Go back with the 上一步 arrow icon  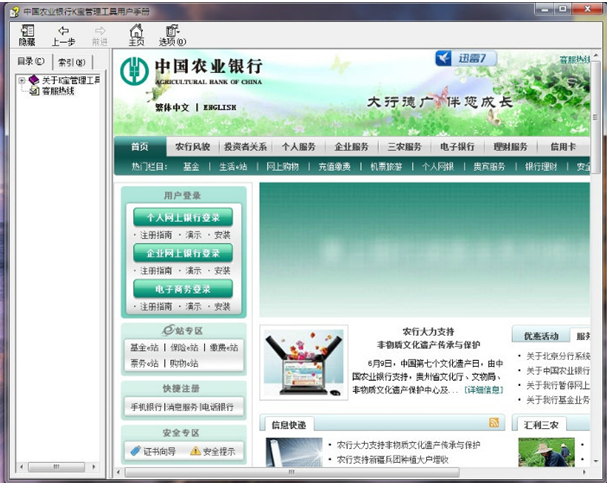point(63,35)
